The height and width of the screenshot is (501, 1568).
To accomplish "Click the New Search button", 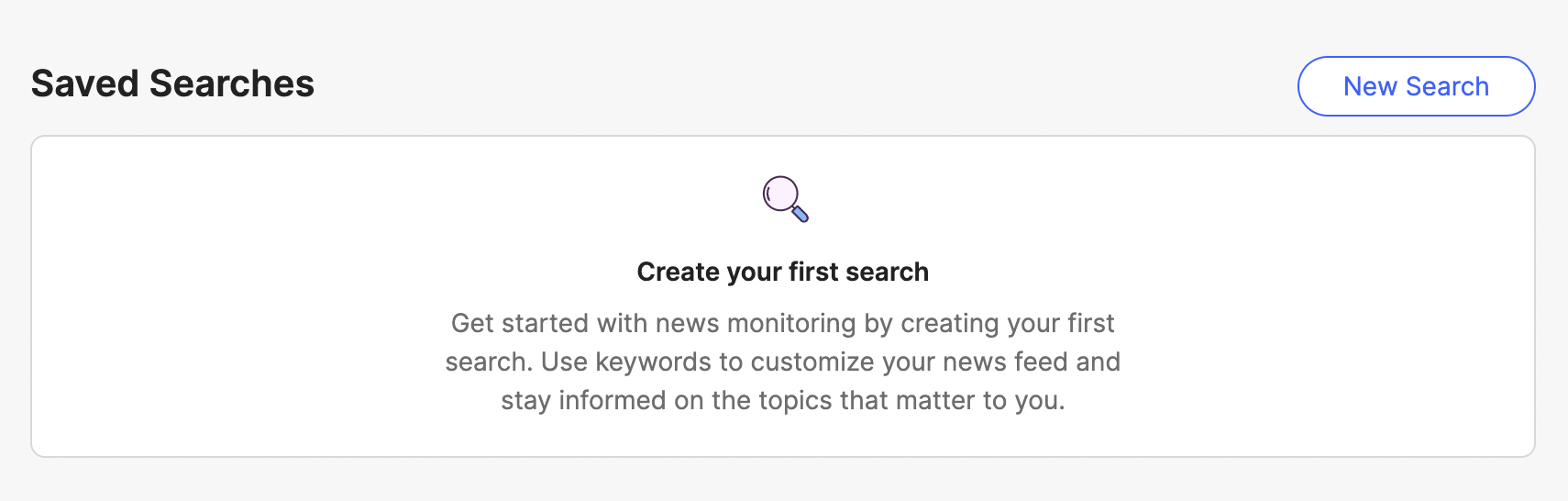I will pyautogui.click(x=1416, y=86).
